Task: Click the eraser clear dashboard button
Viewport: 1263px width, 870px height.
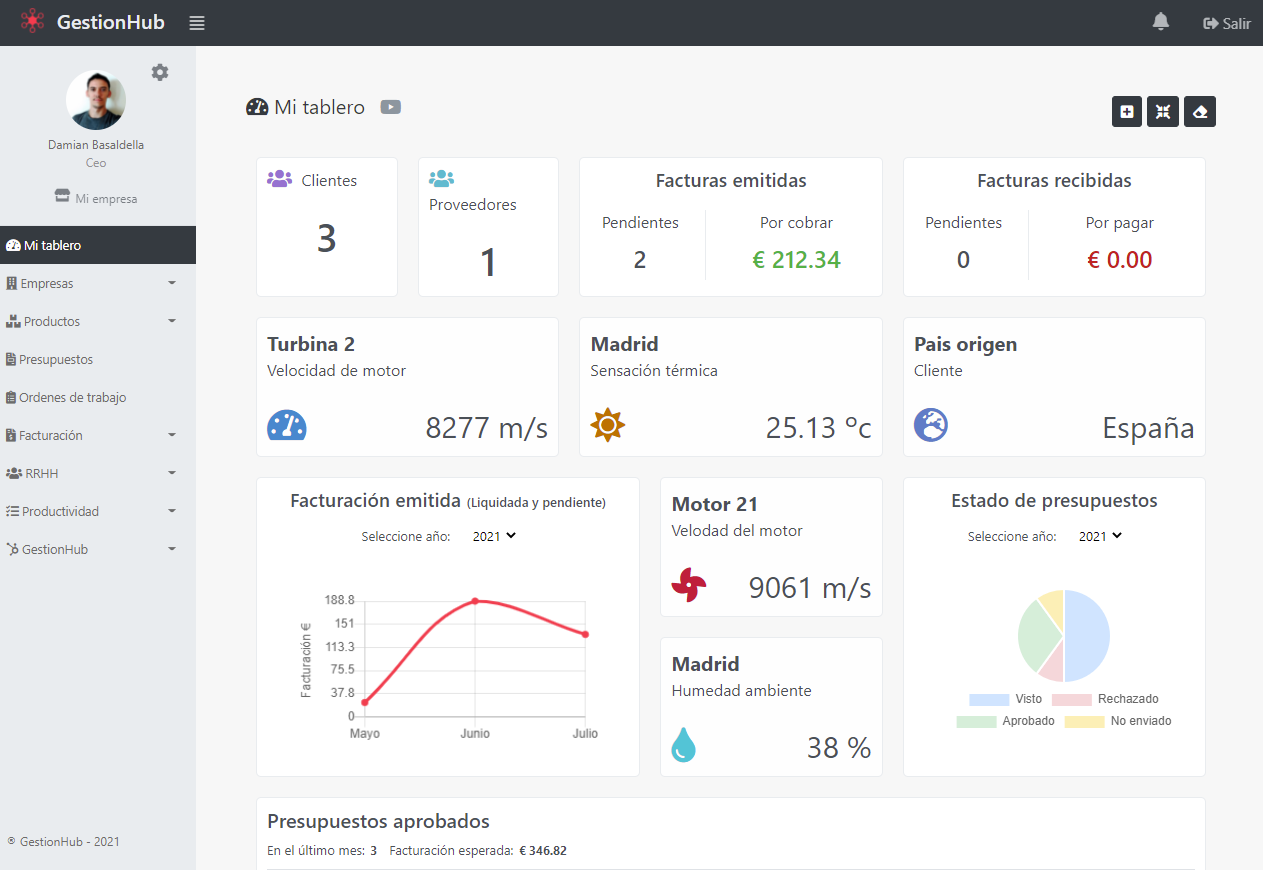Action: [x=1199, y=112]
